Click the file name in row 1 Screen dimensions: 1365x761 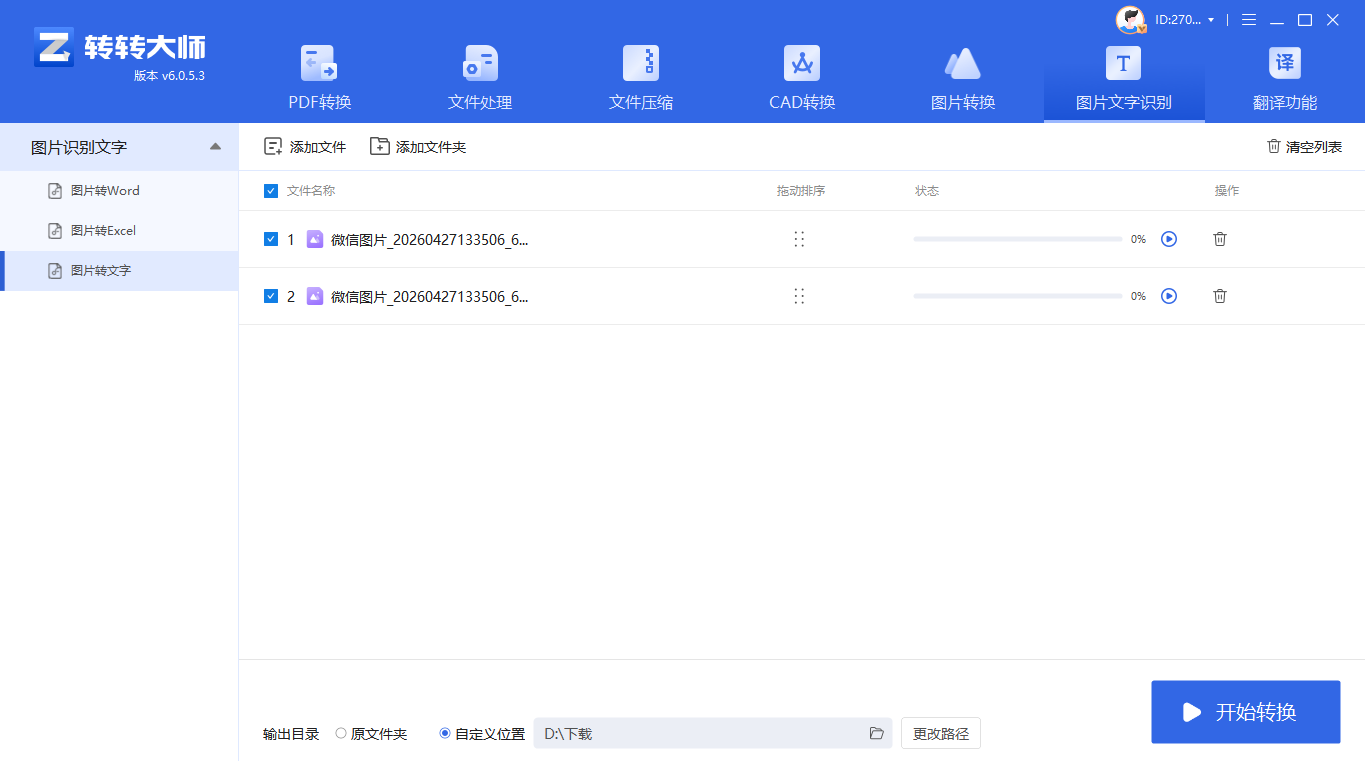click(430, 239)
